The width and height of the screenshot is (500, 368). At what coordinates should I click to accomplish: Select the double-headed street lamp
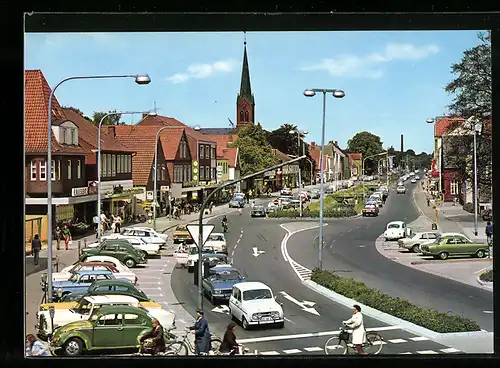click(324, 93)
